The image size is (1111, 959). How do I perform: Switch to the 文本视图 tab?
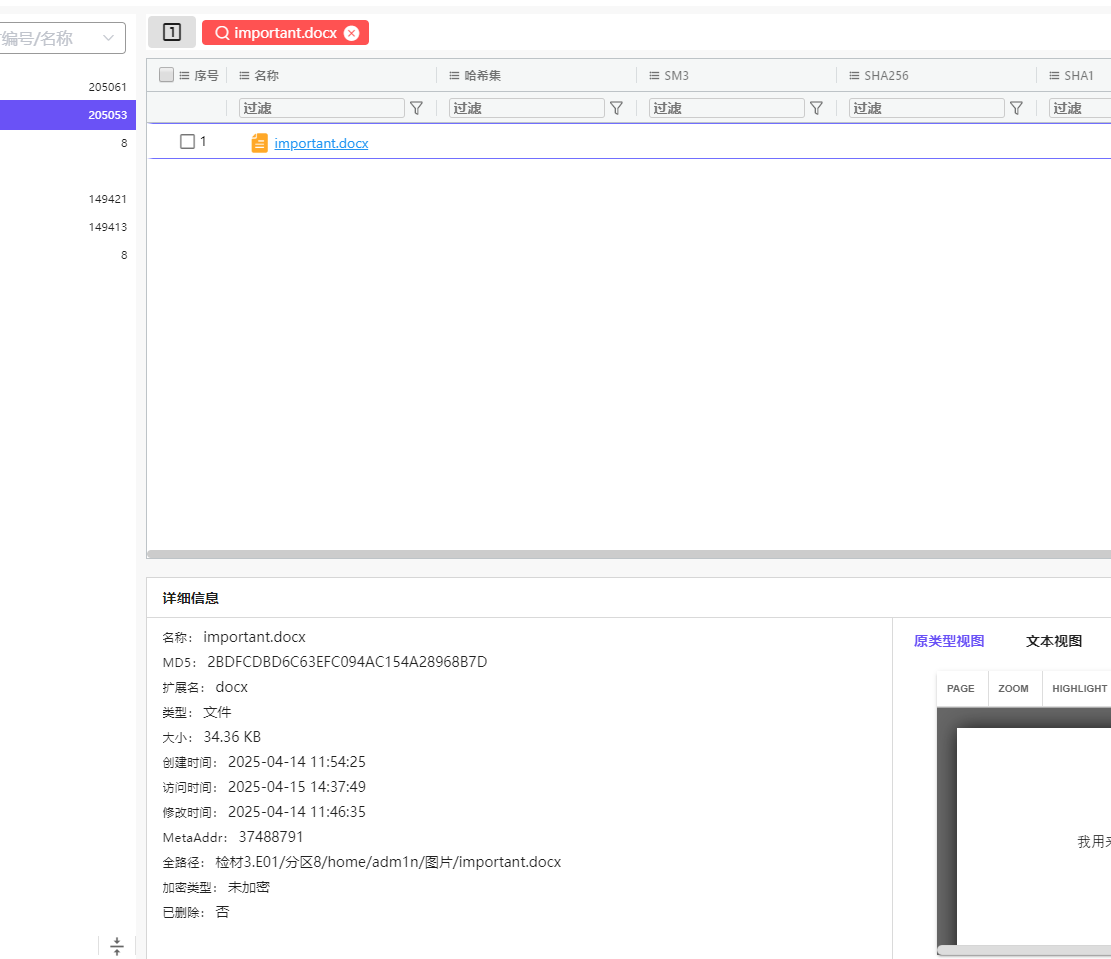coord(1053,641)
